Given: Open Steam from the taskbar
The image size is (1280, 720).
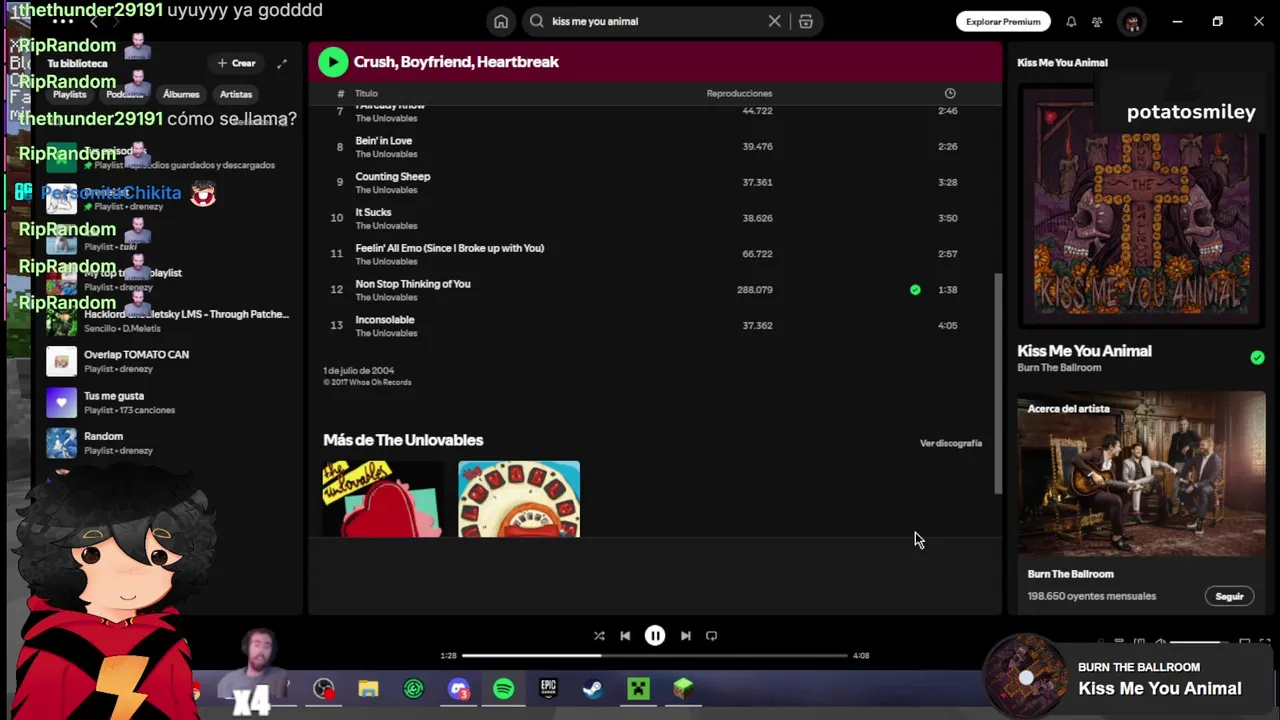Looking at the screenshot, I should pyautogui.click(x=593, y=689).
